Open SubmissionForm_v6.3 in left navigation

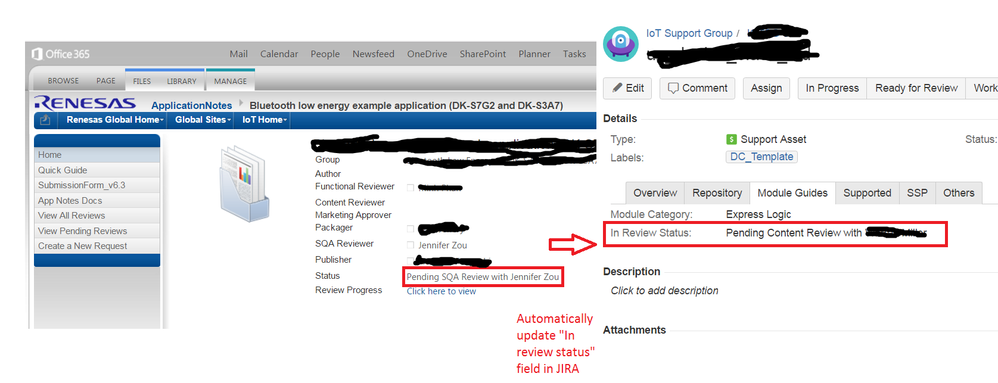pyautogui.click(x=97, y=185)
